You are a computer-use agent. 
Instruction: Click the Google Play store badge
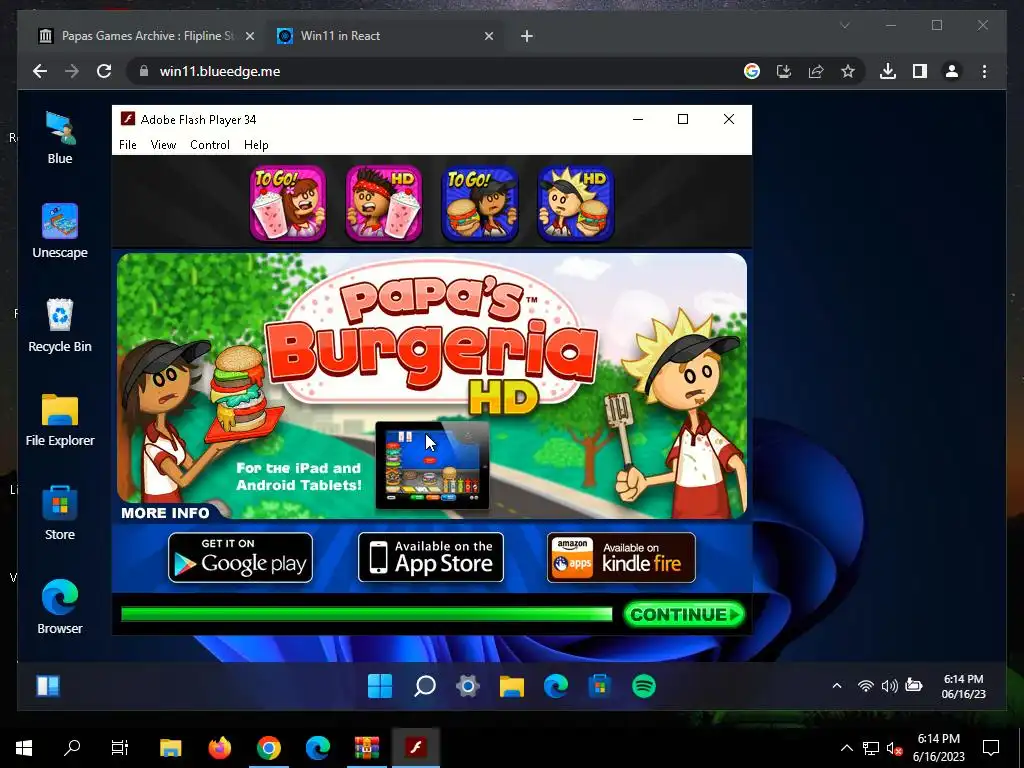click(240, 557)
